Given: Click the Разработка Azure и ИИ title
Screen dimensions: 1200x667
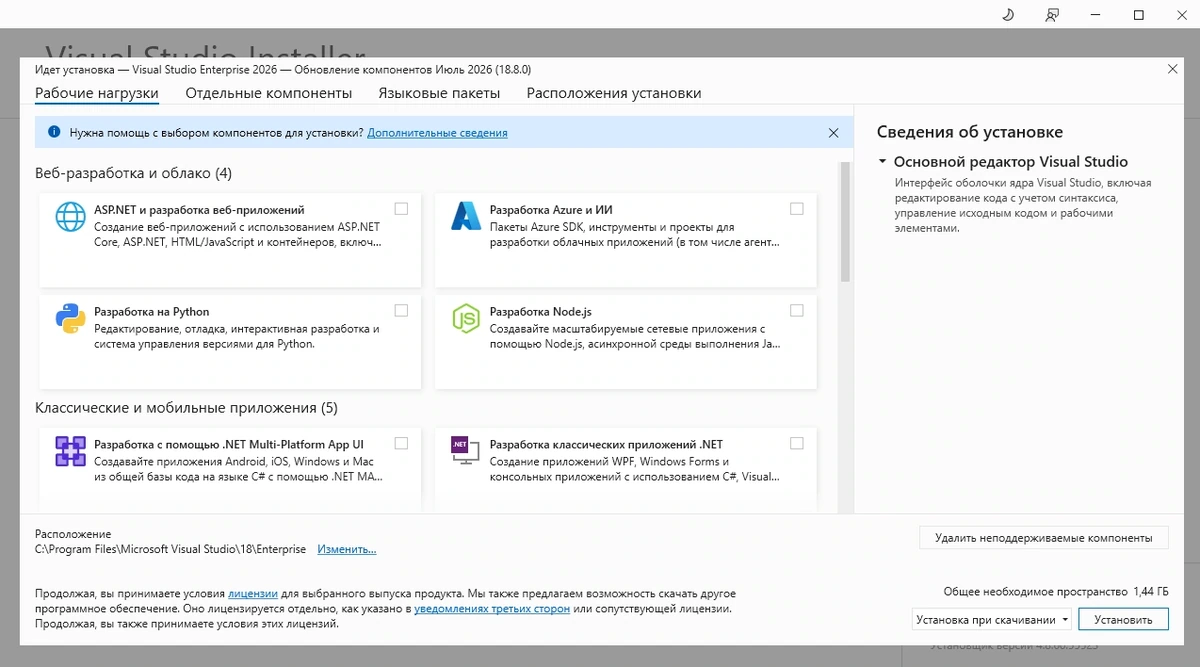Looking at the screenshot, I should [x=551, y=210].
